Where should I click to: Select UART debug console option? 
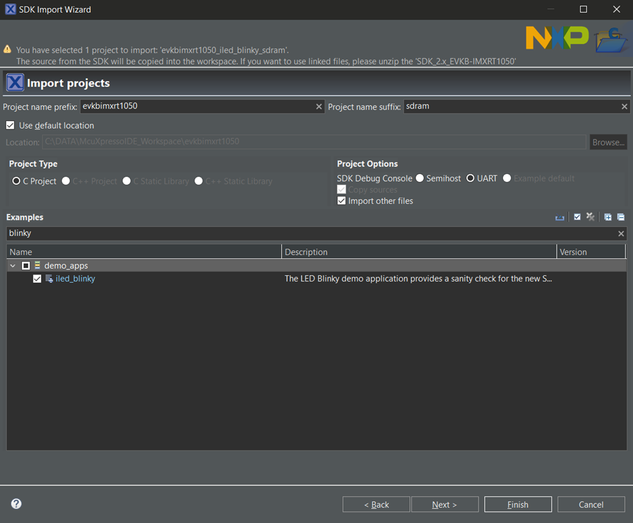470,178
